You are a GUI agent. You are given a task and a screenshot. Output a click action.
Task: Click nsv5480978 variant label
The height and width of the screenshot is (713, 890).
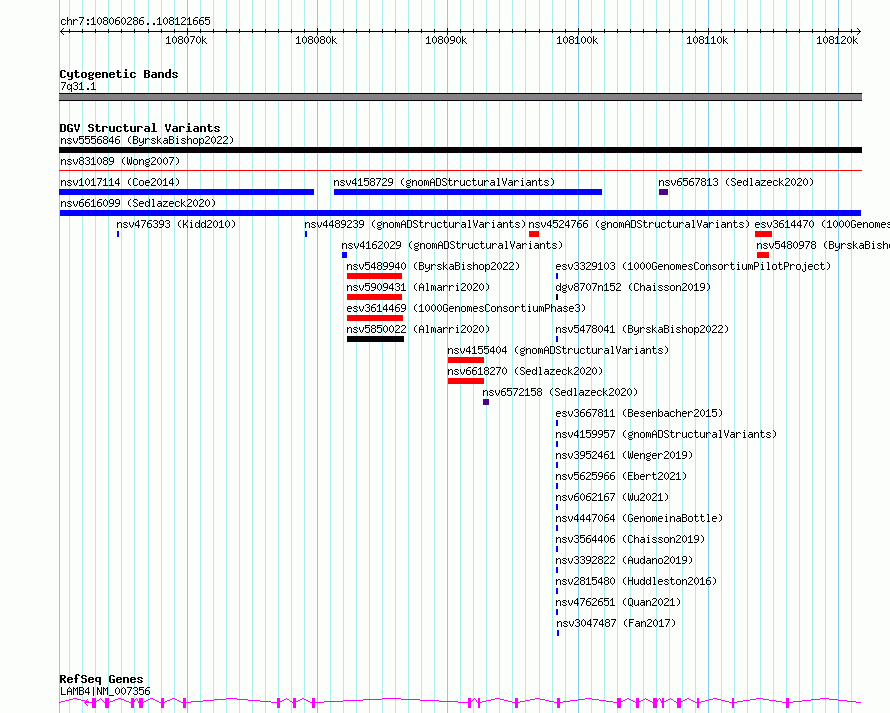tap(823, 245)
